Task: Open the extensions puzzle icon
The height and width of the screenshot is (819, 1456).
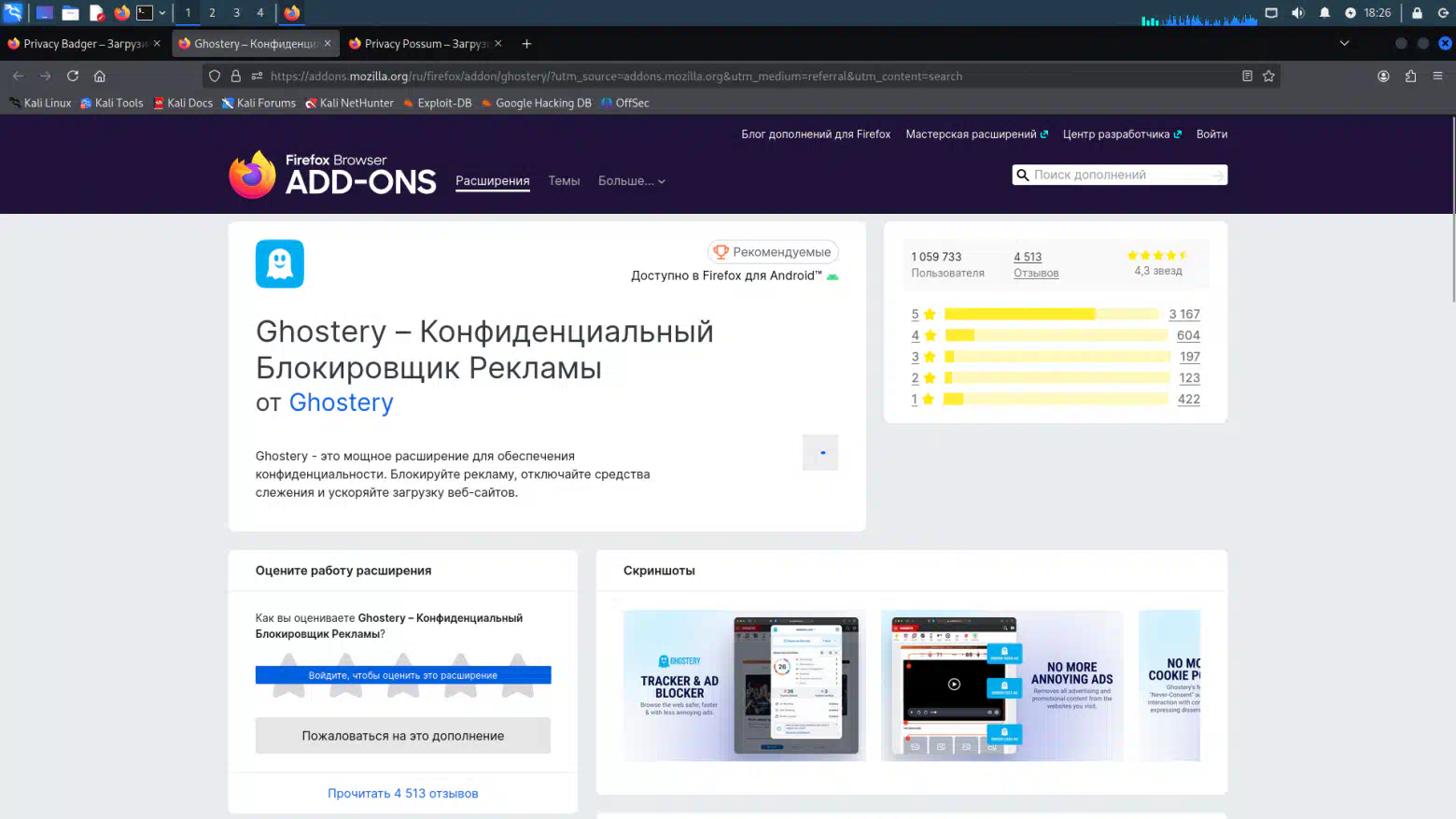Action: click(1410, 77)
